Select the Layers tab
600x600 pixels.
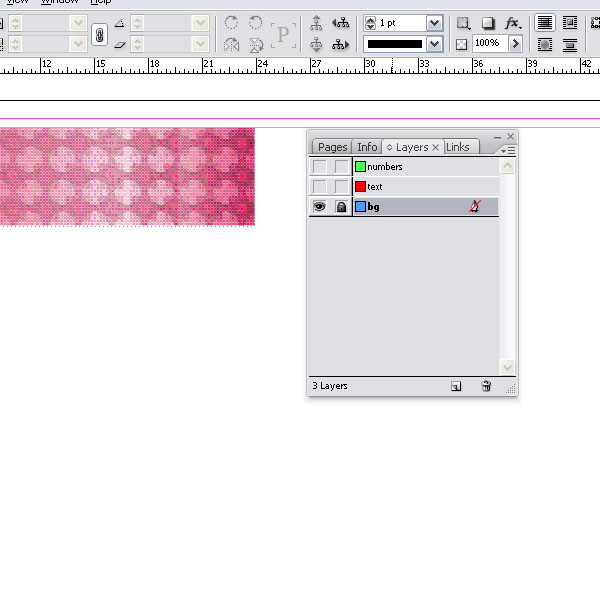[x=412, y=147]
